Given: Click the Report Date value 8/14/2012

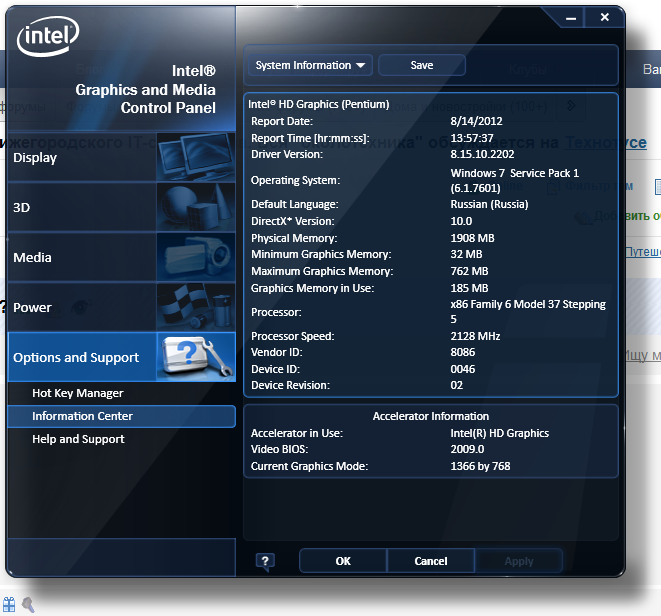Looking at the screenshot, I should click(476, 121).
